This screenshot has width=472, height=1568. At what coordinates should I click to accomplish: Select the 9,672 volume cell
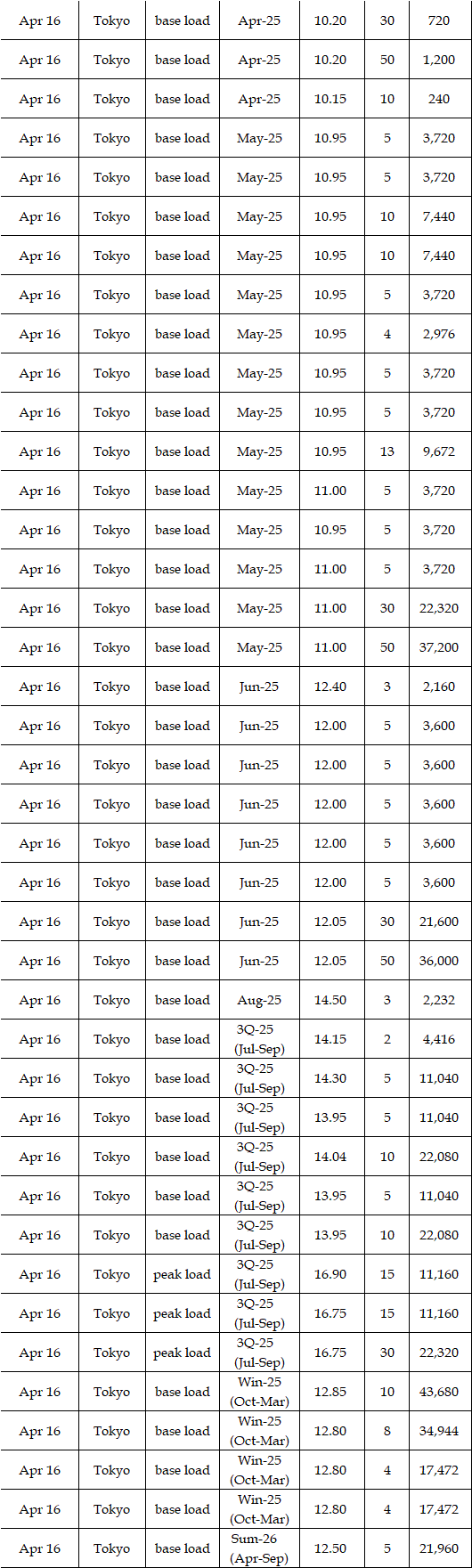pos(439,451)
